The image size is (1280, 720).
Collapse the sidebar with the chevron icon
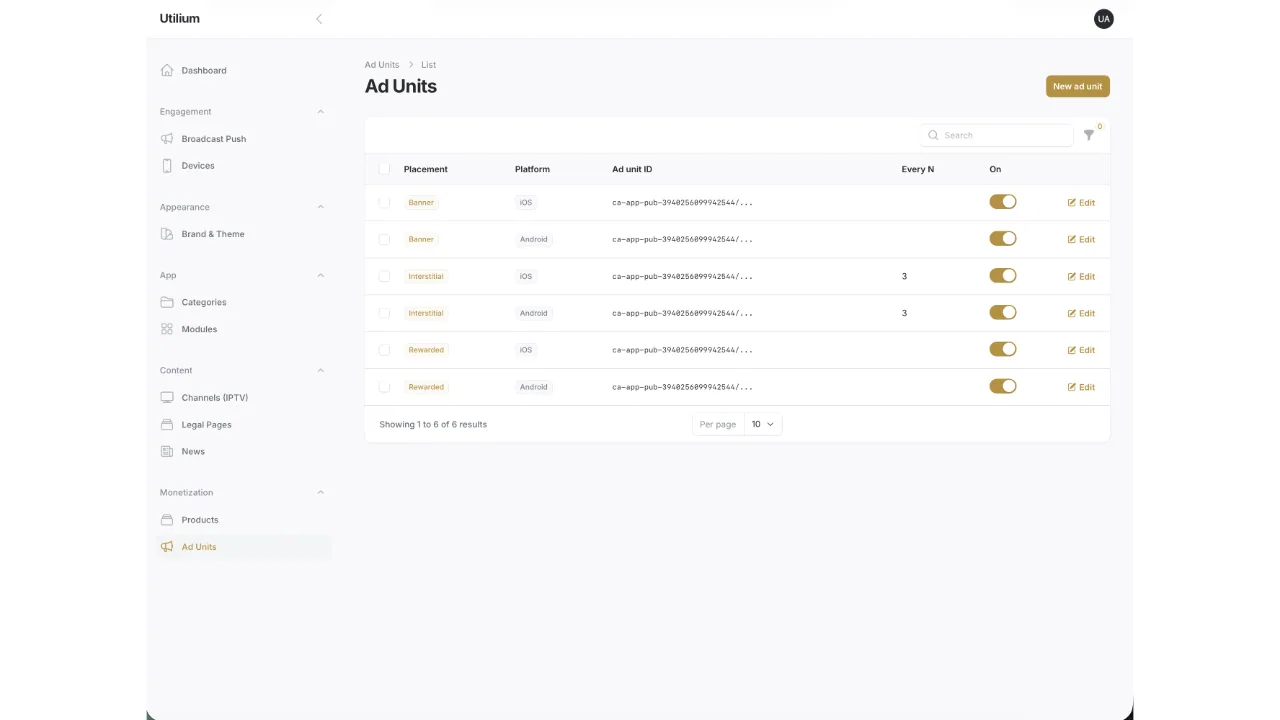pos(319,19)
